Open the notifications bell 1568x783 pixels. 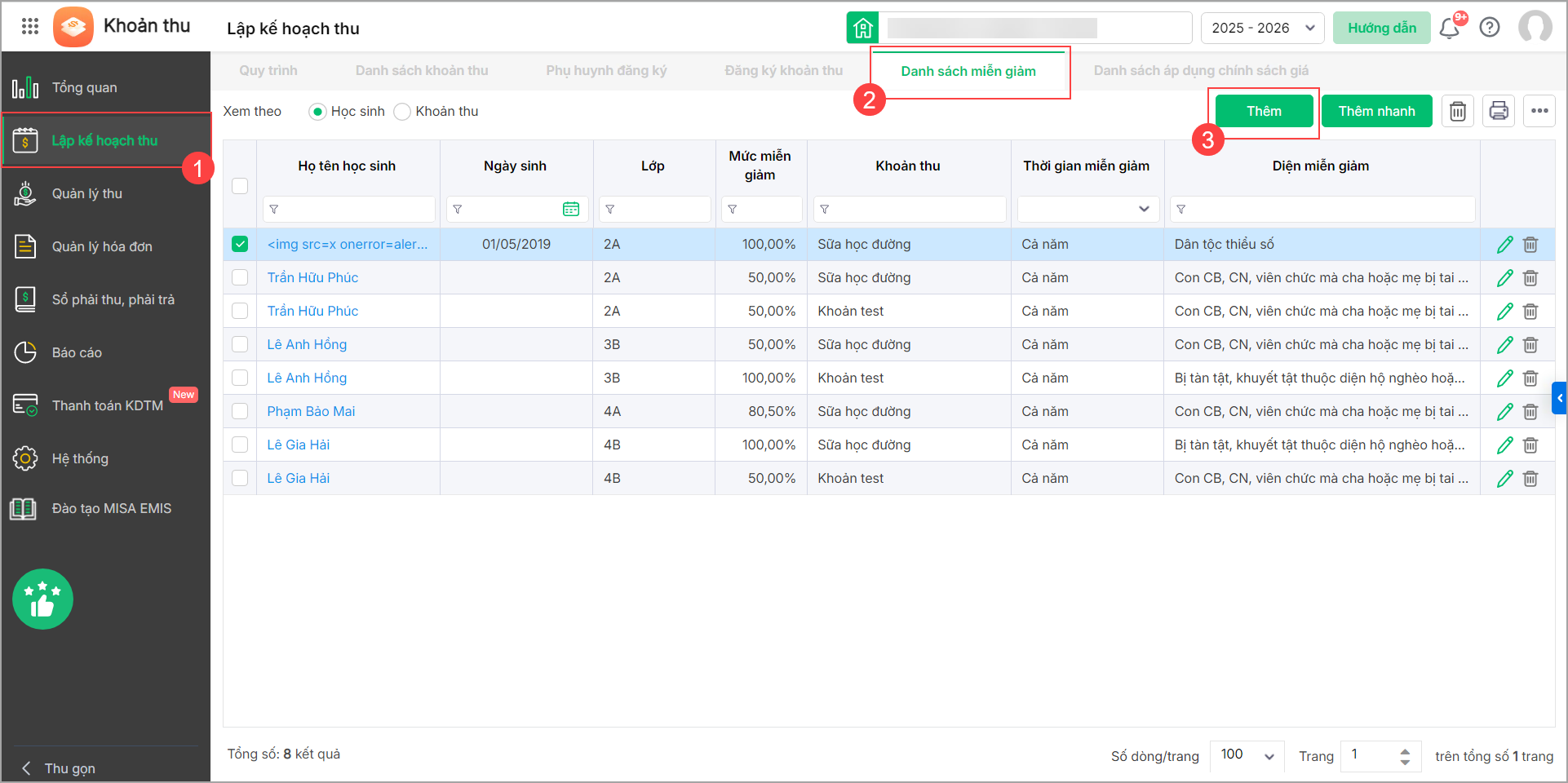click(x=1450, y=28)
